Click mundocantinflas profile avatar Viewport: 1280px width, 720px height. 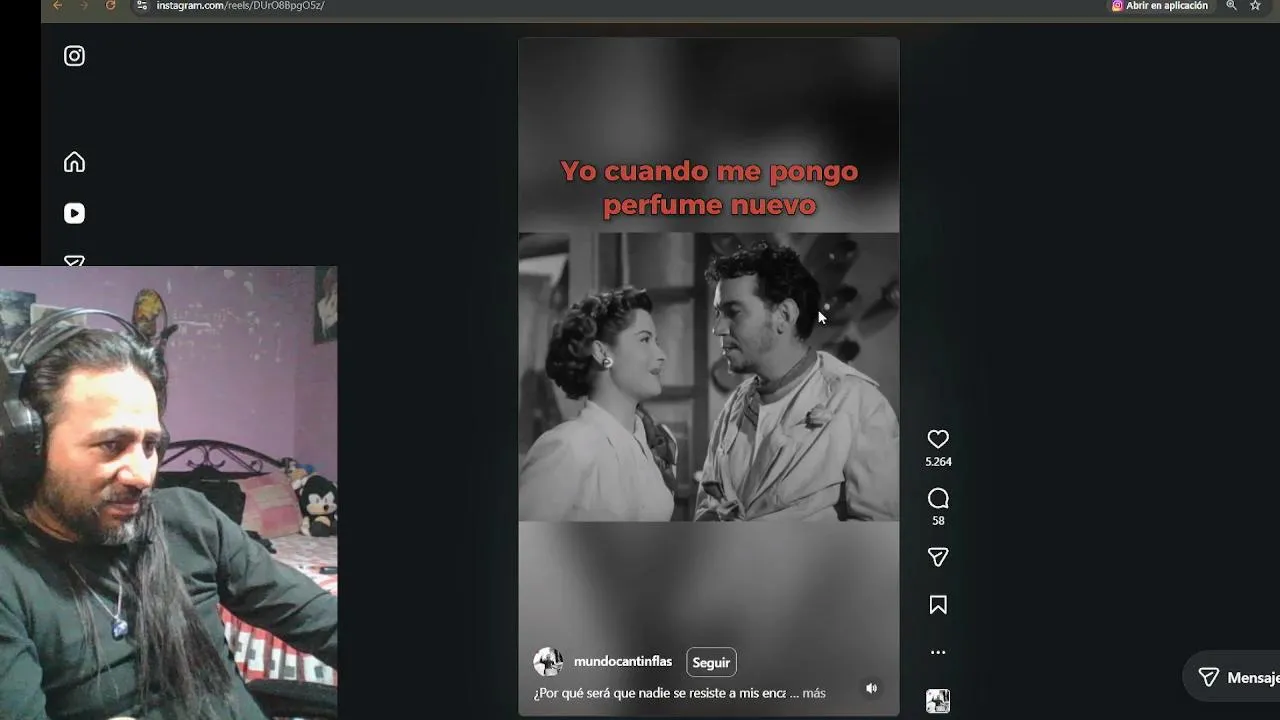pyautogui.click(x=548, y=662)
